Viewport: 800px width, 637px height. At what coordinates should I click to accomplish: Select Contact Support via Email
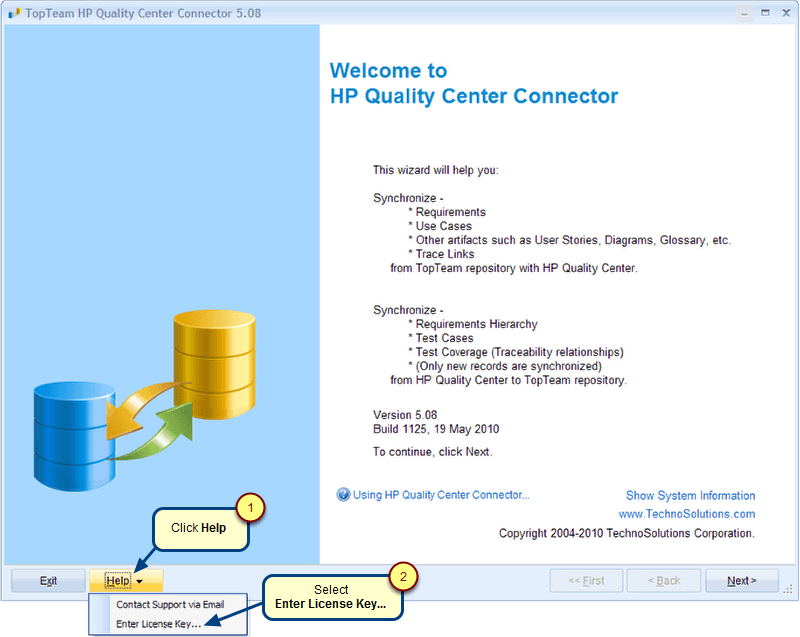tap(170, 604)
